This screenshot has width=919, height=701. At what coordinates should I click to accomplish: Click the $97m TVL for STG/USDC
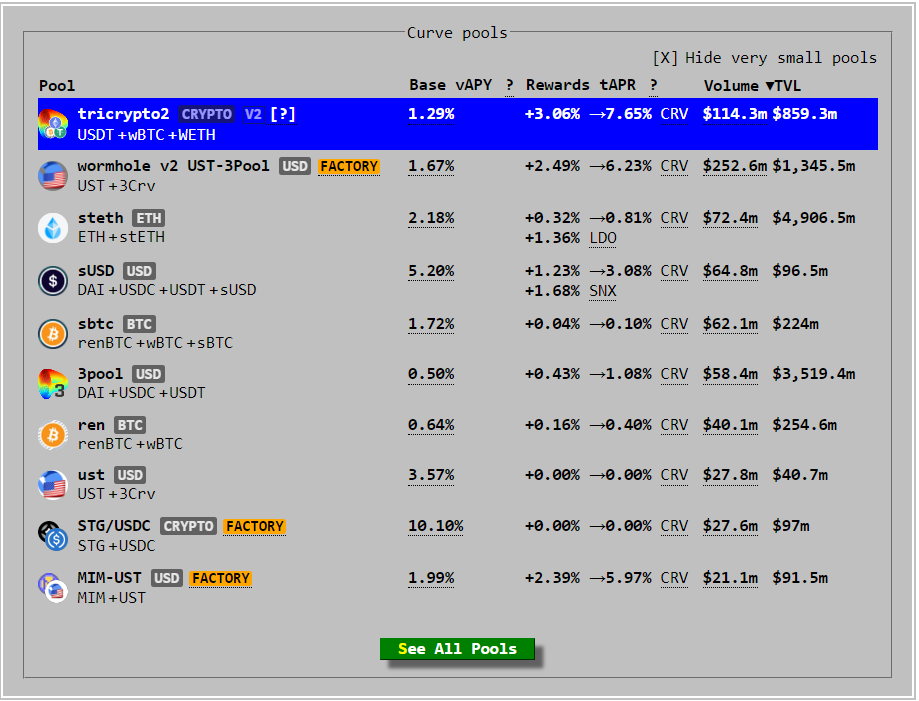tap(791, 526)
